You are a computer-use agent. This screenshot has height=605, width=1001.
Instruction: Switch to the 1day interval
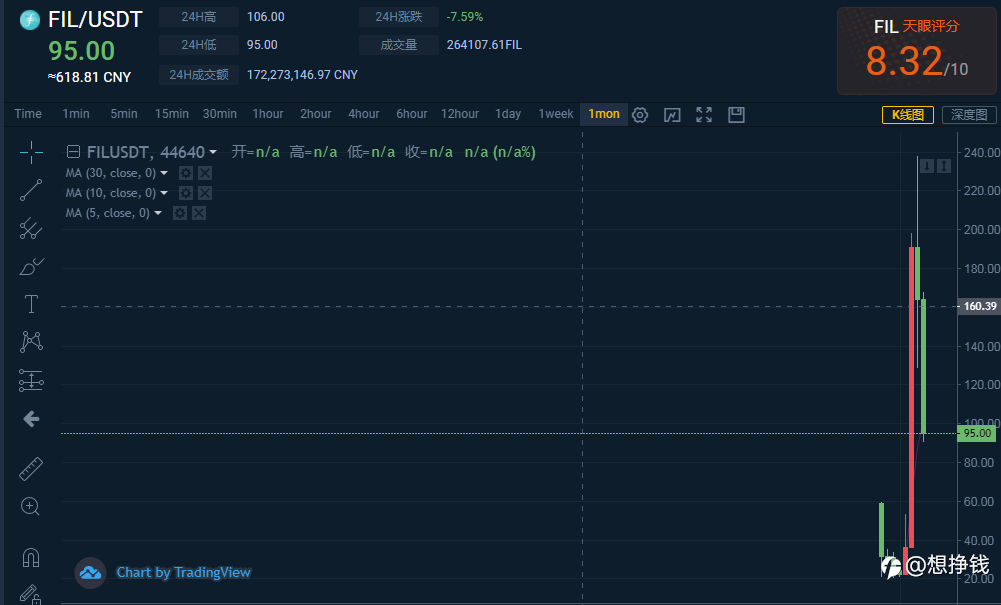[x=508, y=114]
